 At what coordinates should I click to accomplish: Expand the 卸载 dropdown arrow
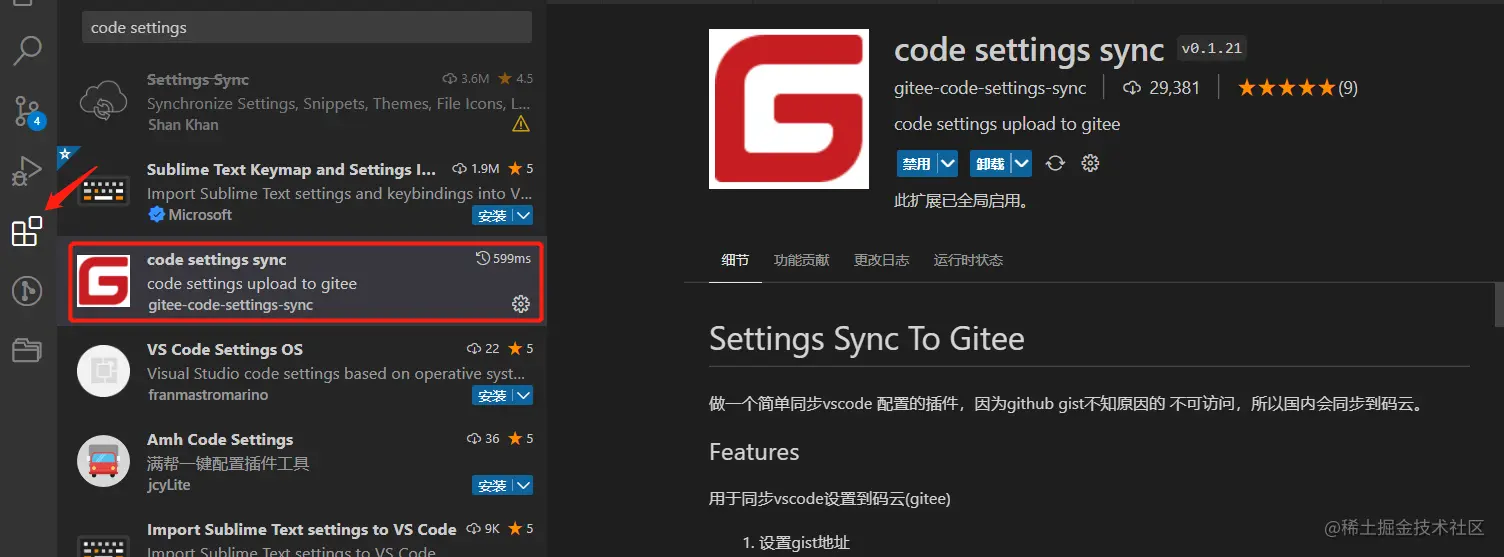click(x=1021, y=163)
